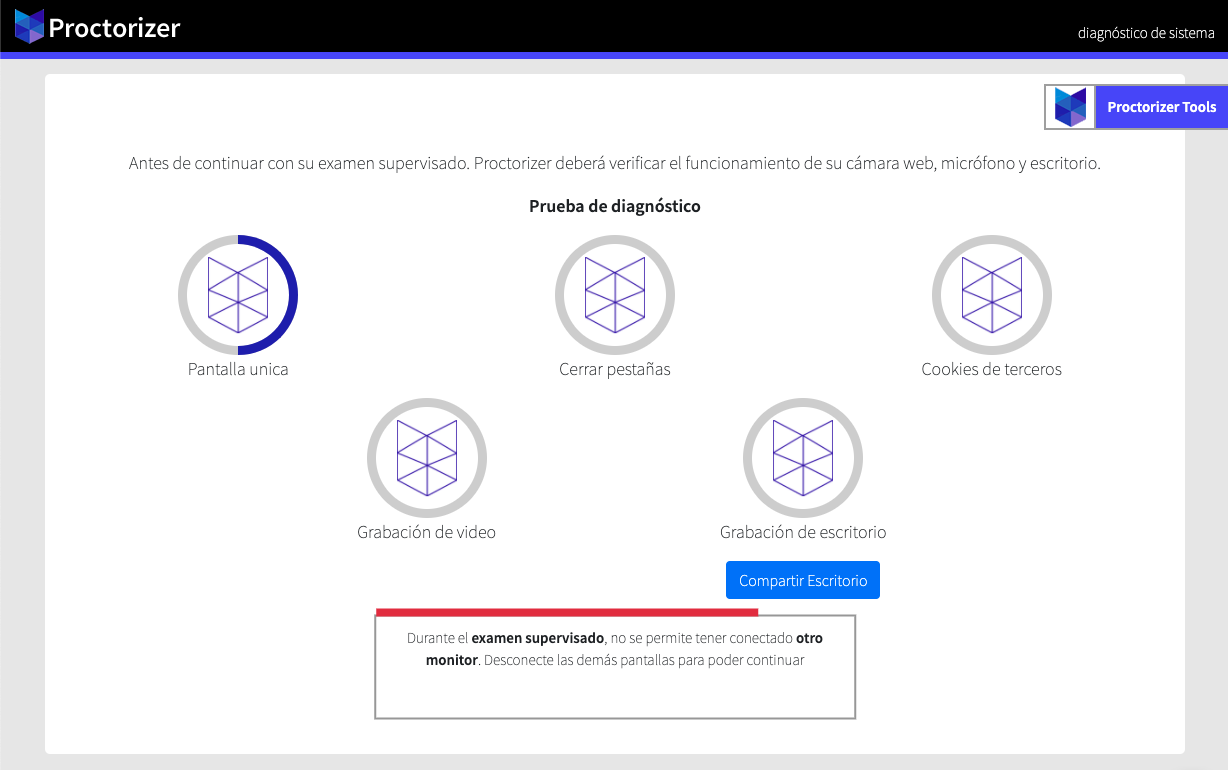Viewport: 1228px width, 770px height.
Task: Click the Grabación de escritorio icon
Action: pyautogui.click(x=803, y=457)
